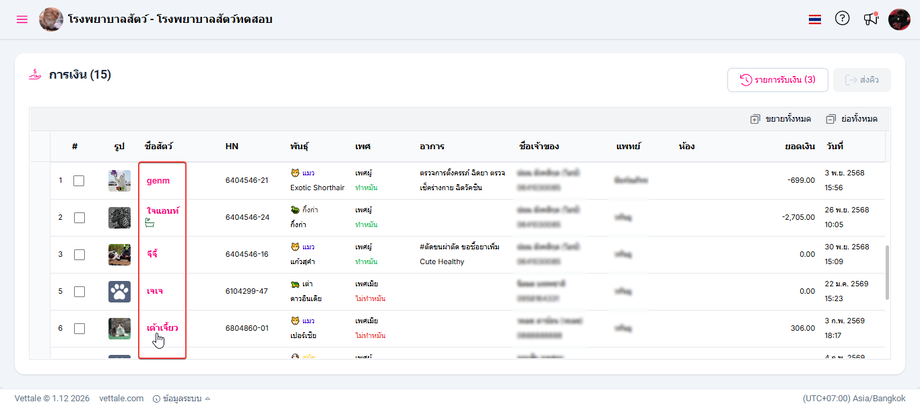Sort by the ชื่อสัตว์ column header
The height and width of the screenshot is (408, 920).
158,146
